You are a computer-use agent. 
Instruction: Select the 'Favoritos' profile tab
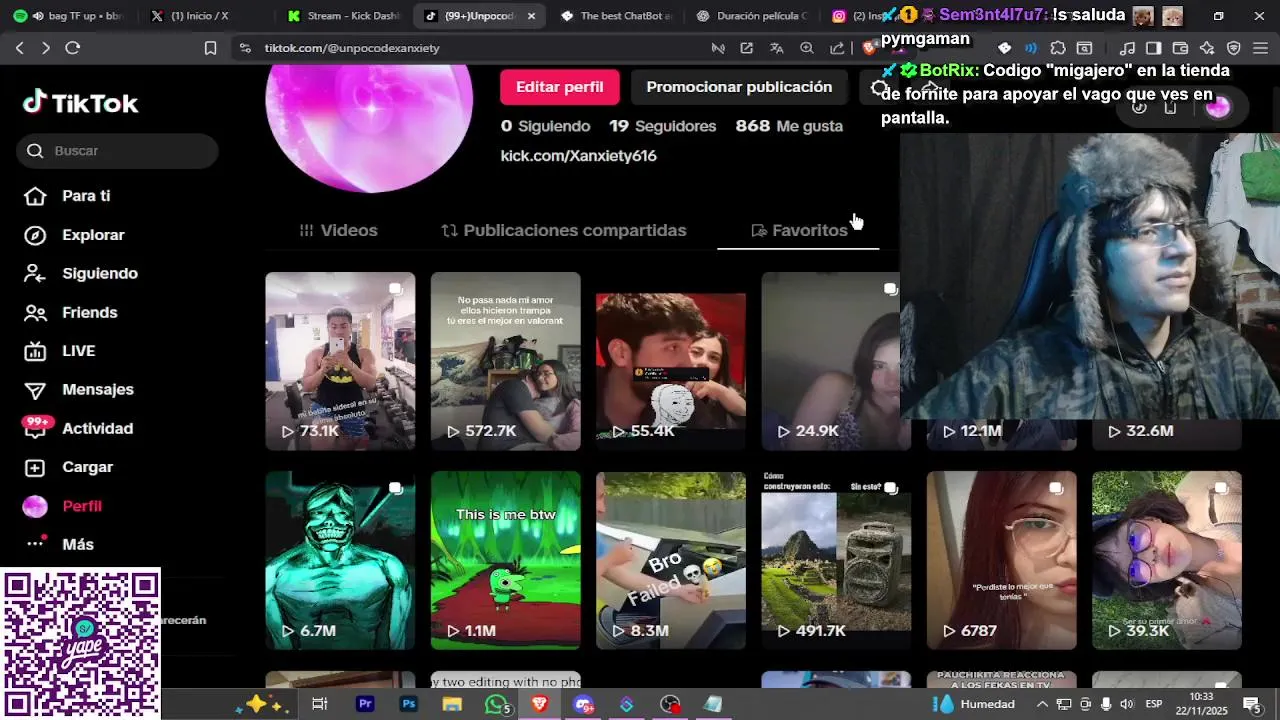799,230
